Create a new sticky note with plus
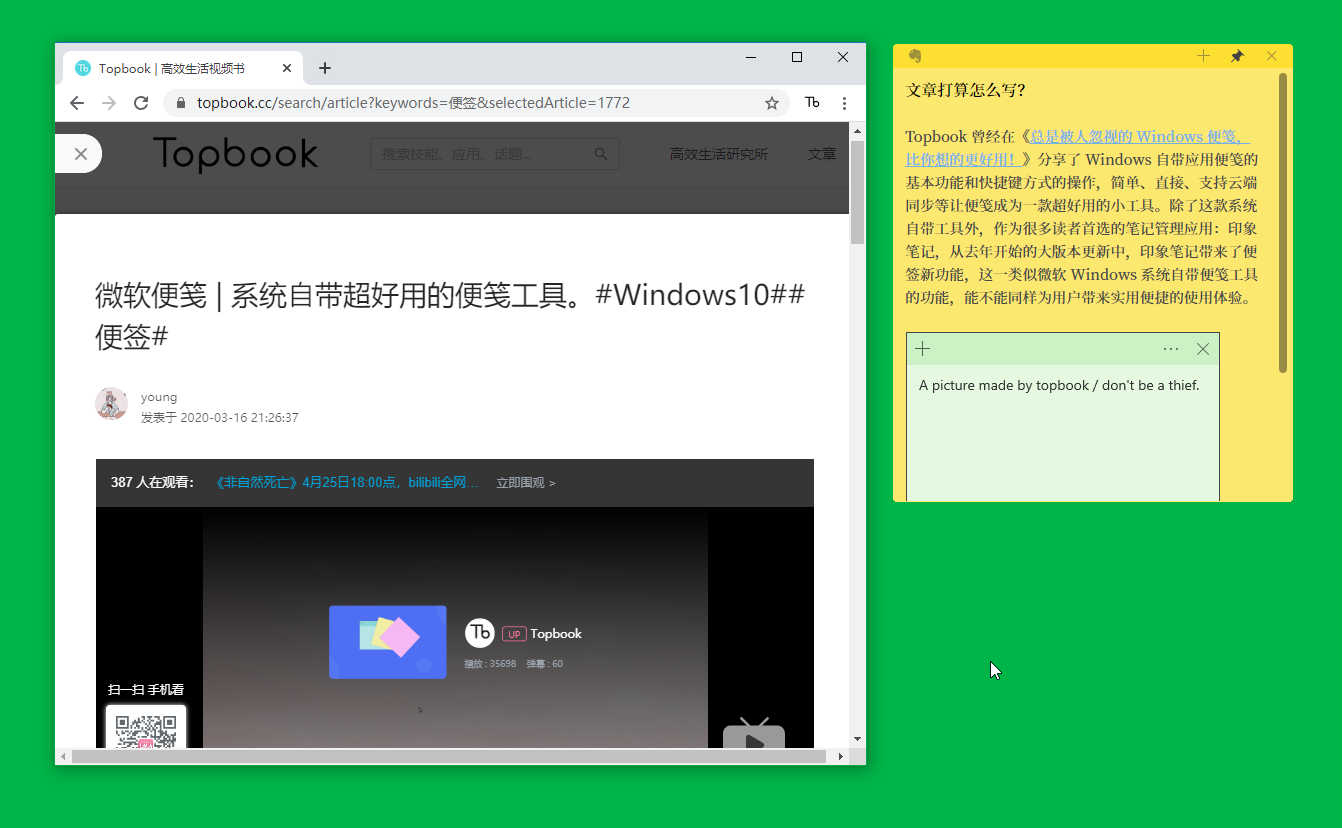1342x828 pixels. pos(1203,56)
